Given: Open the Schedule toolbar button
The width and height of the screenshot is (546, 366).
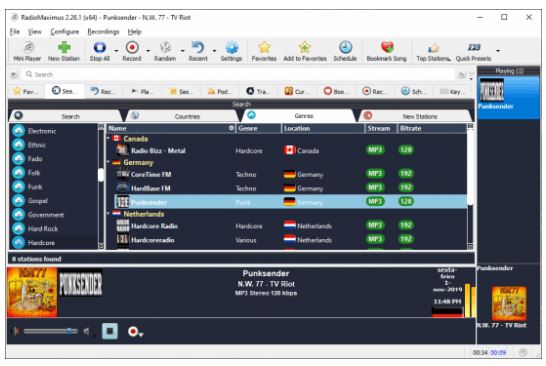Looking at the screenshot, I should [345, 51].
